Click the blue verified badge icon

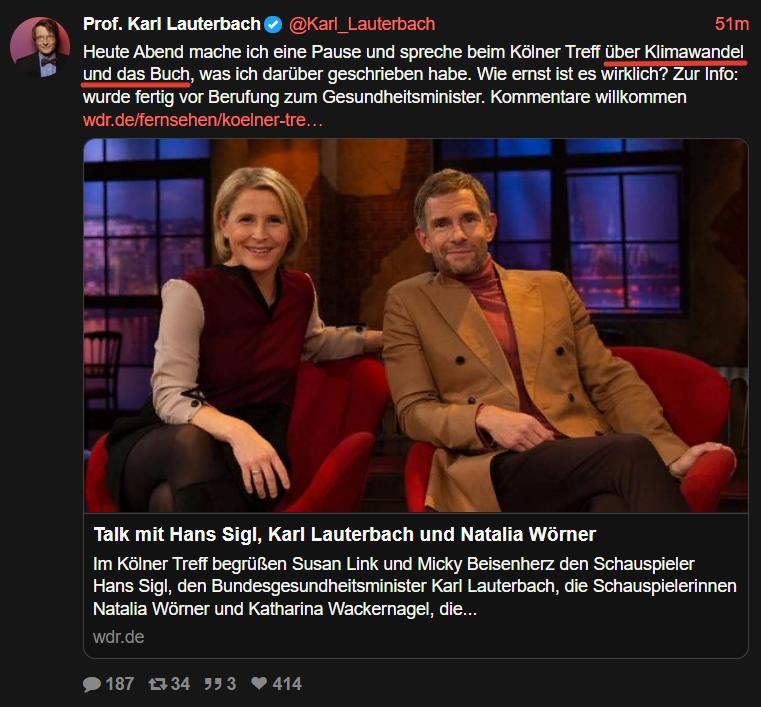(x=273, y=24)
